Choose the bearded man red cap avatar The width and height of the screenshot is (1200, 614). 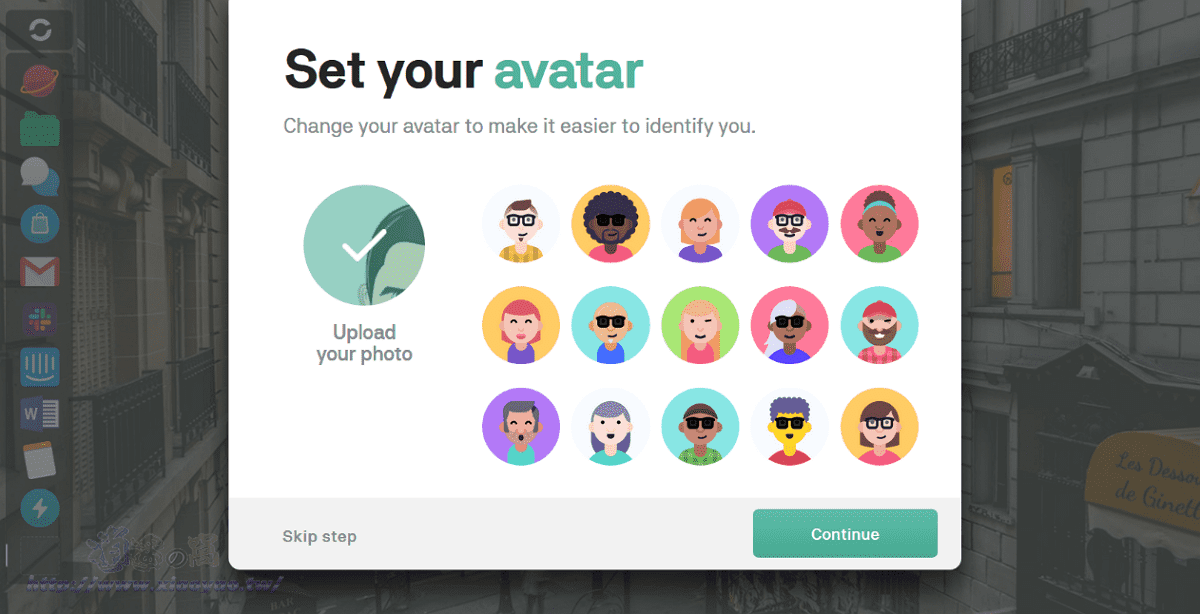(880, 325)
